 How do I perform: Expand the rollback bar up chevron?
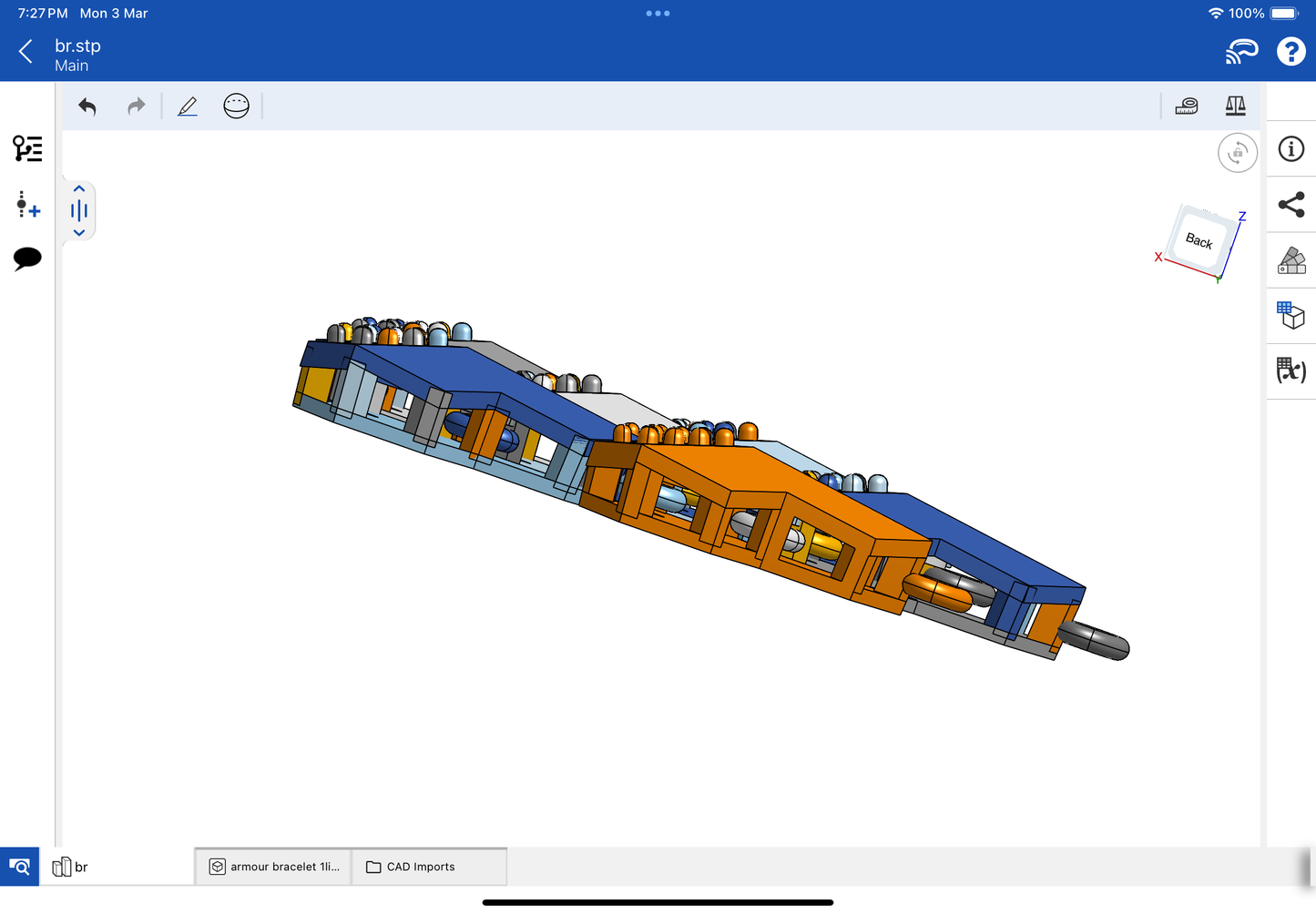[79, 189]
